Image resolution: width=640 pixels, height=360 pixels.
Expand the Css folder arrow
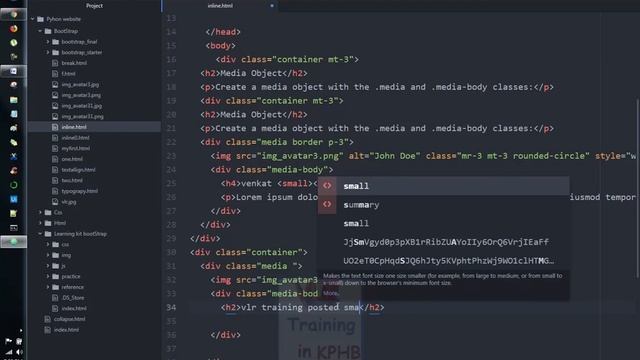point(40,212)
